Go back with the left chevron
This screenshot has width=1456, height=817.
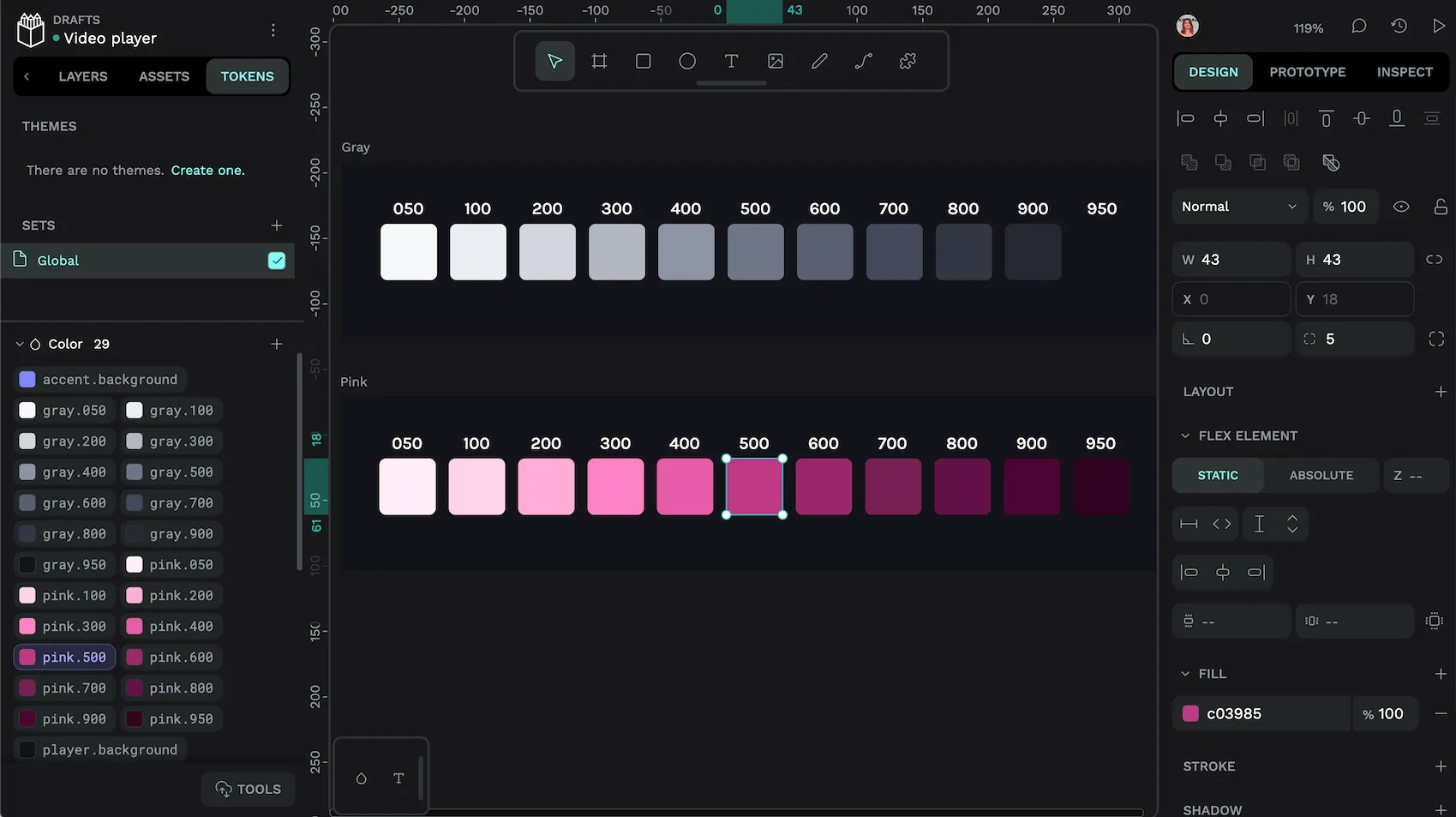click(x=27, y=76)
